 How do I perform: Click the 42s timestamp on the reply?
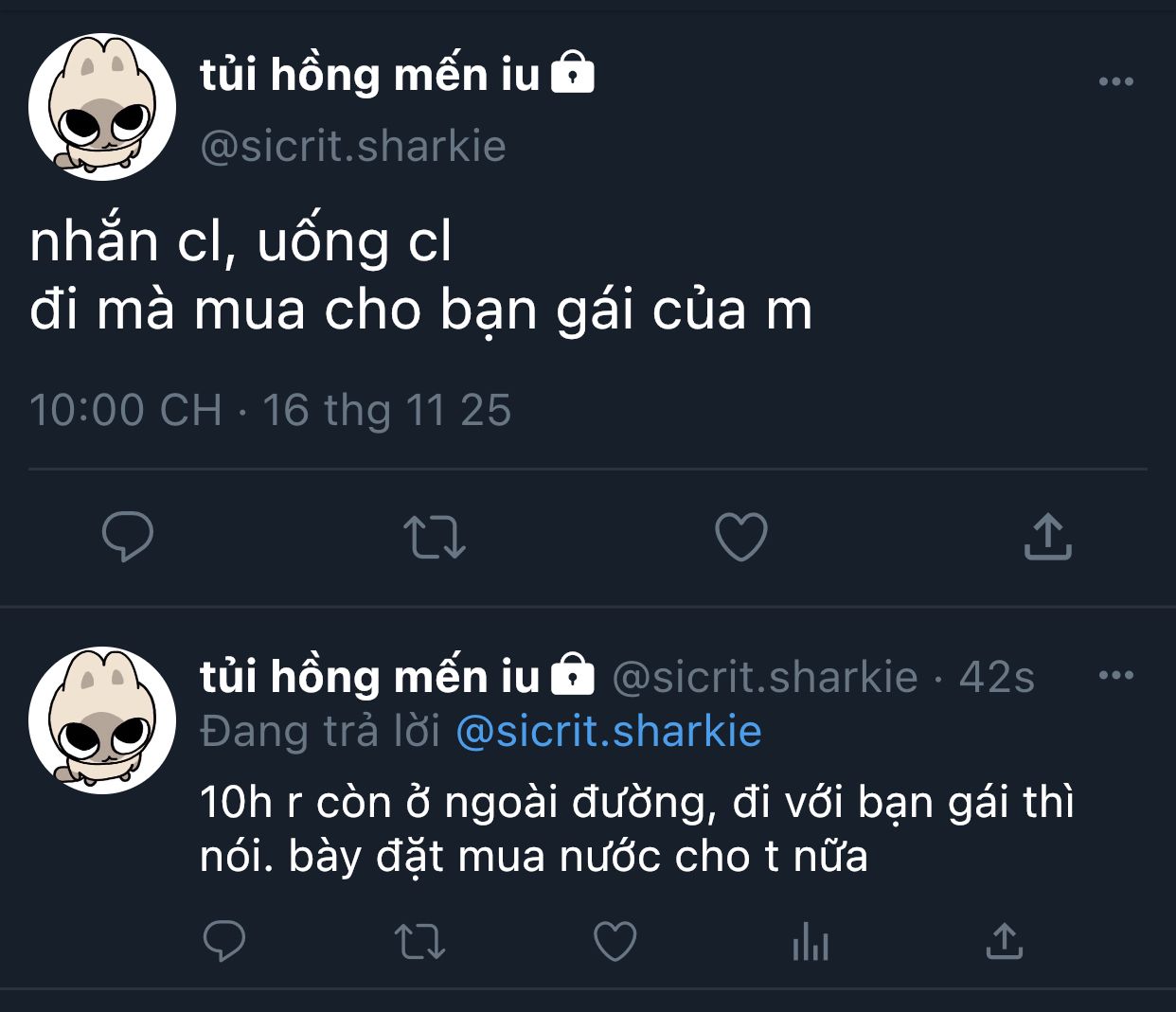click(997, 677)
